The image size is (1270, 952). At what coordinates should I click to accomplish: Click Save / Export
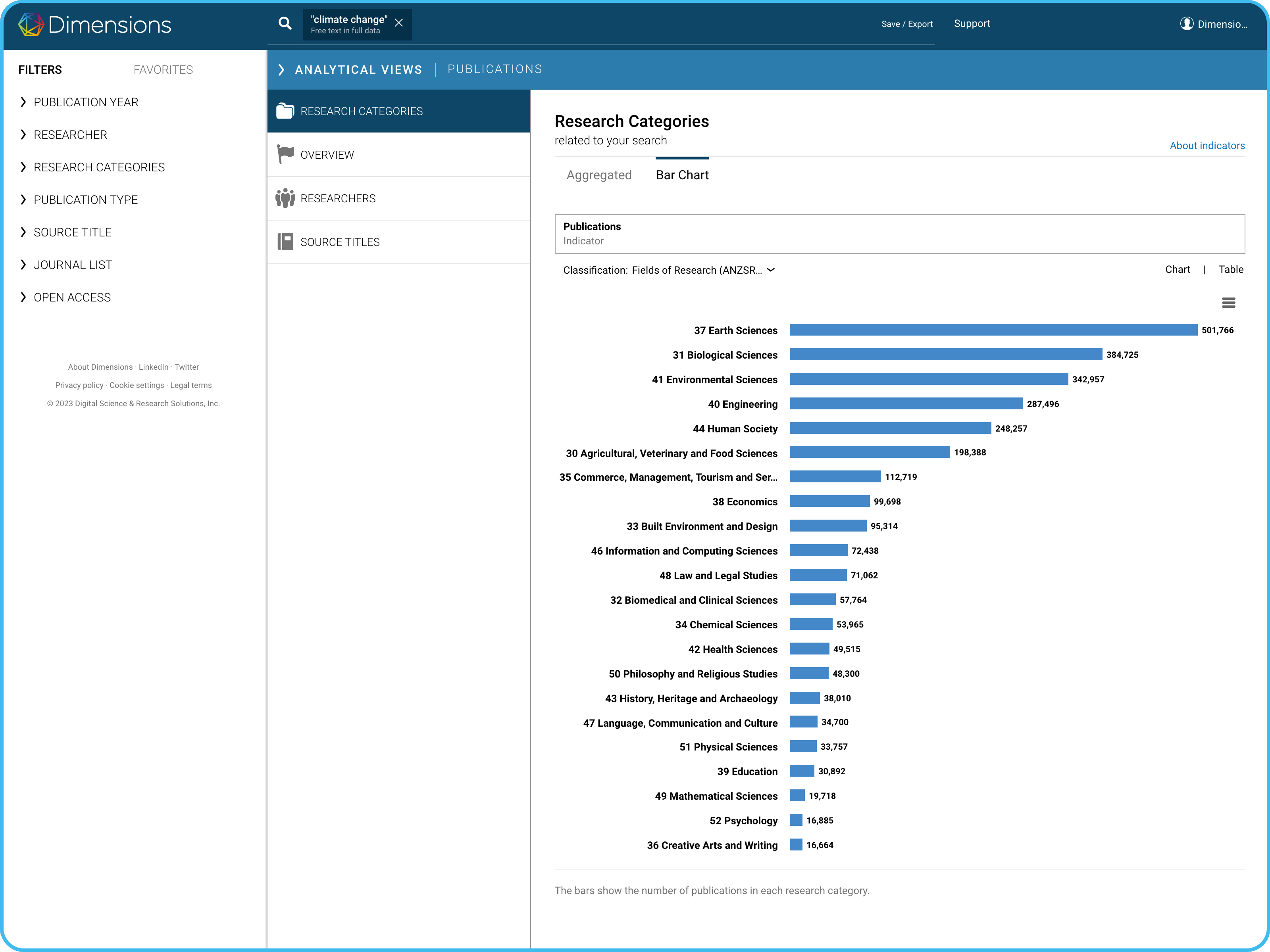(x=906, y=24)
